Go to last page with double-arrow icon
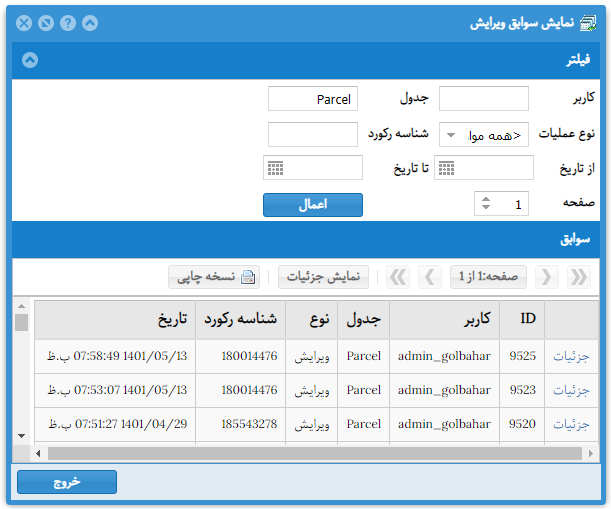Image resolution: width=611 pixels, height=509 pixels. click(398, 277)
